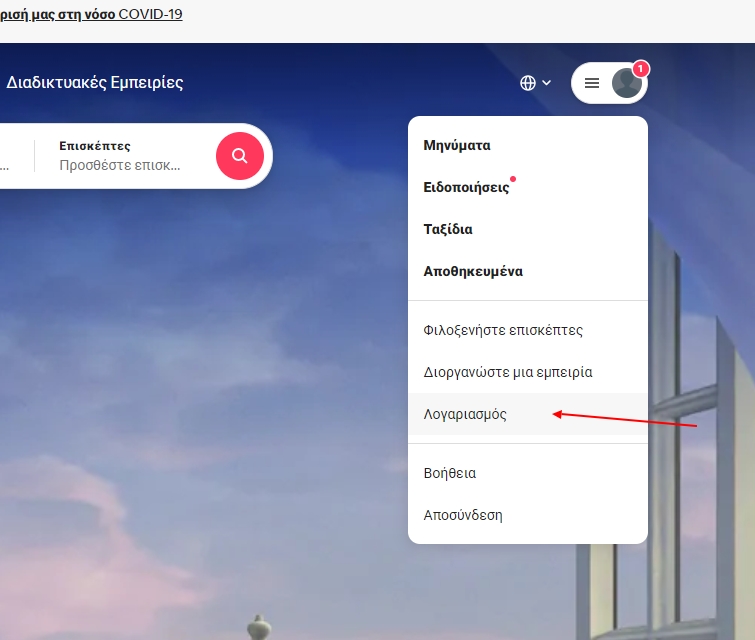Click Βοήθεια for help
This screenshot has width=755, height=640.
[450, 474]
